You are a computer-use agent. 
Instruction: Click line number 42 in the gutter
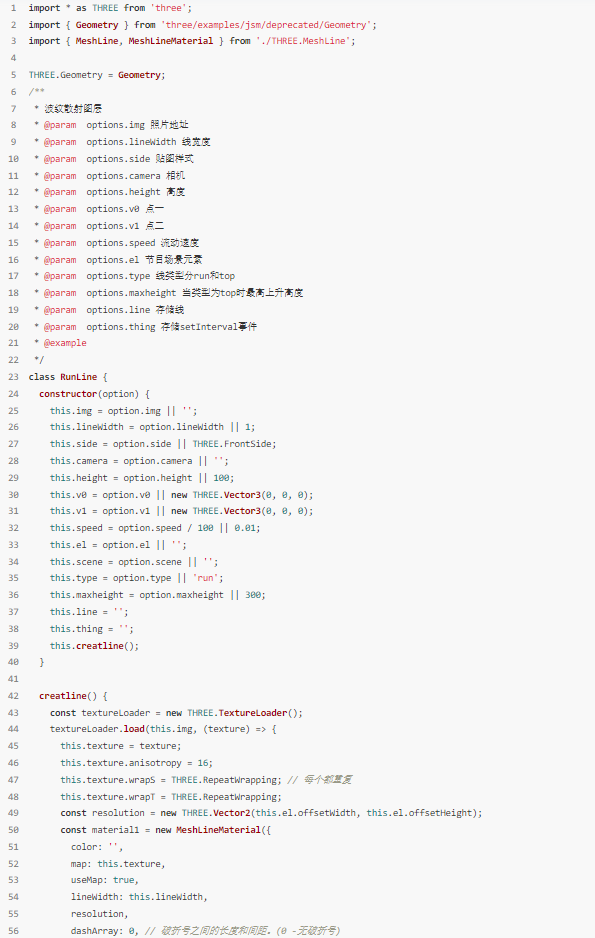pos(13,696)
